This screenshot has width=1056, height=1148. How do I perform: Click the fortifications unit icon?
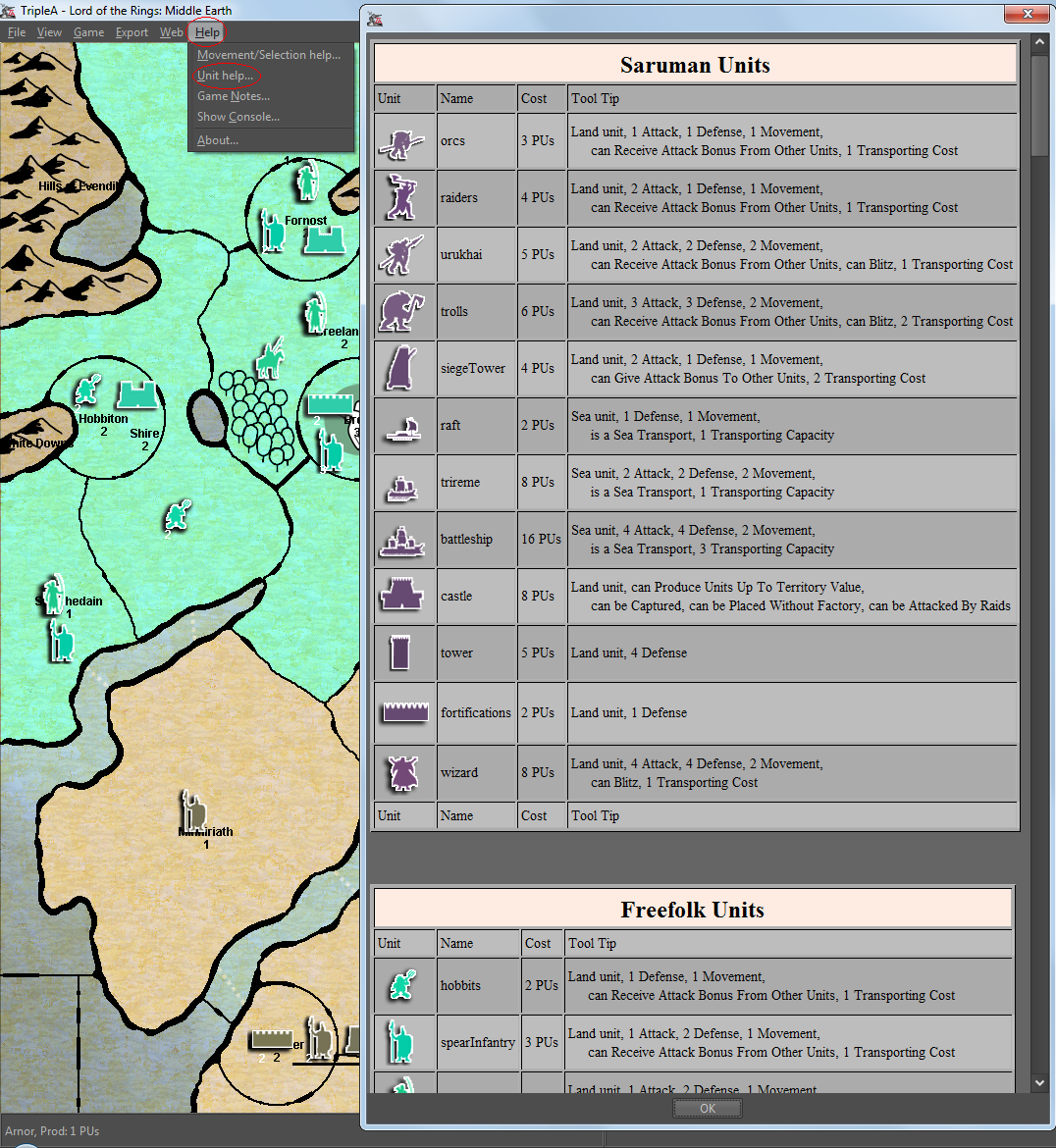tap(405, 712)
